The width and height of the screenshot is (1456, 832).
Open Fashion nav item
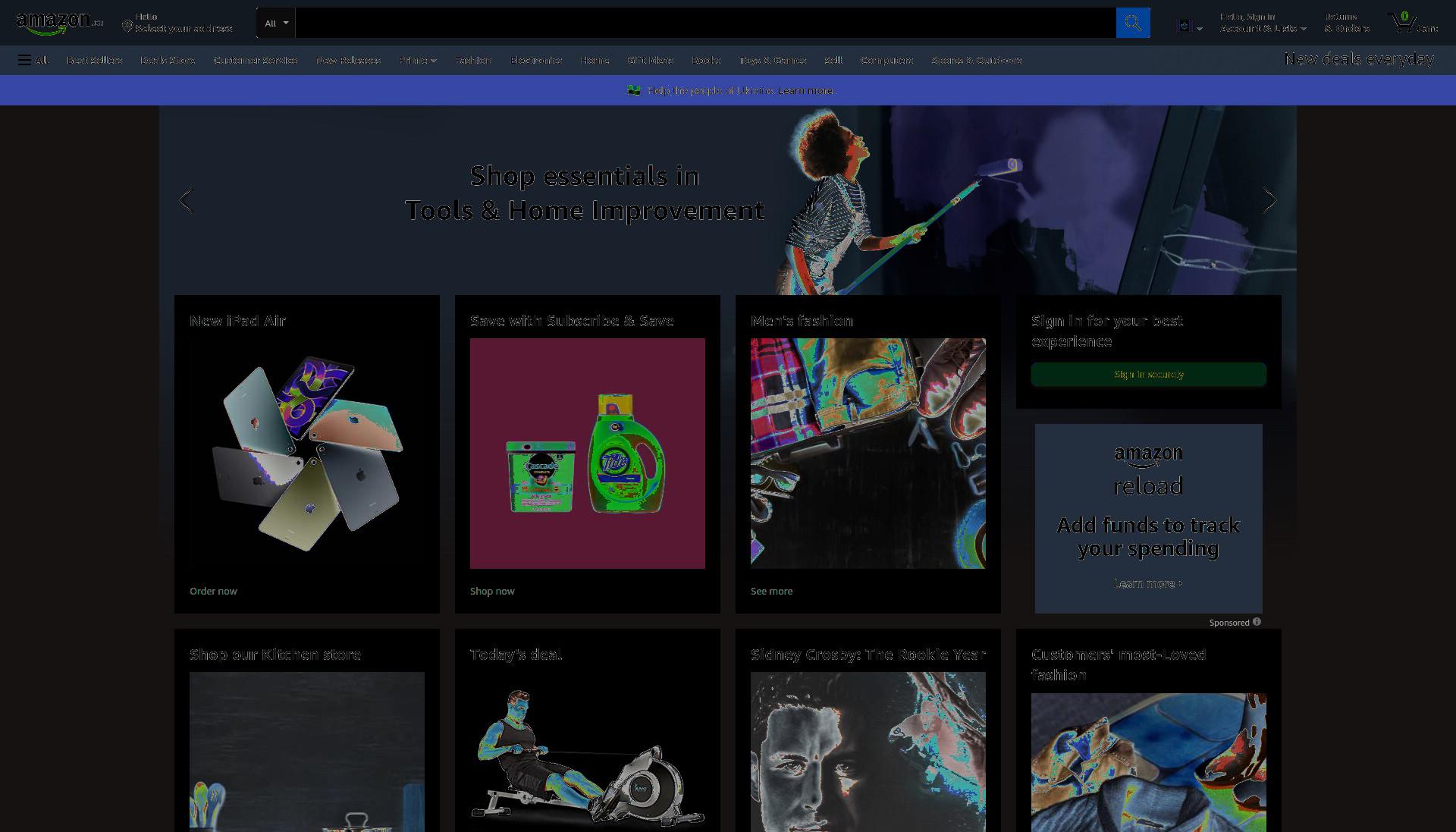pyautogui.click(x=474, y=60)
